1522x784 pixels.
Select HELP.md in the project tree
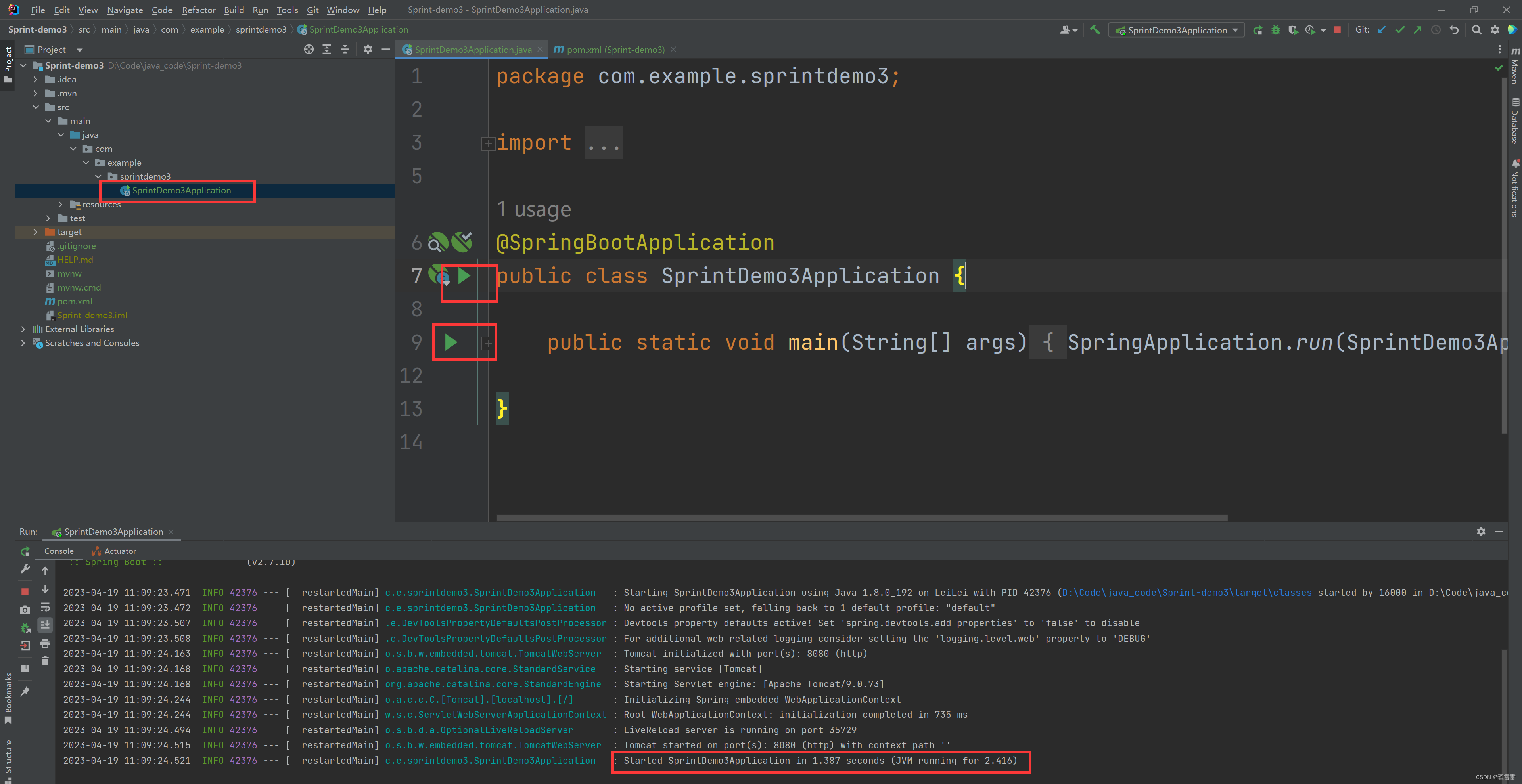coord(75,260)
